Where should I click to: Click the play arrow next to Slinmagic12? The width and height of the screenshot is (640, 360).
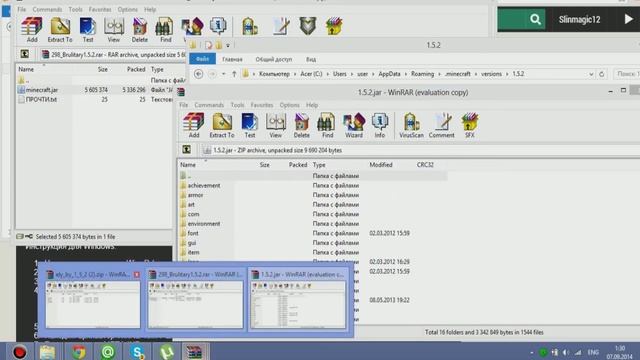628,19
